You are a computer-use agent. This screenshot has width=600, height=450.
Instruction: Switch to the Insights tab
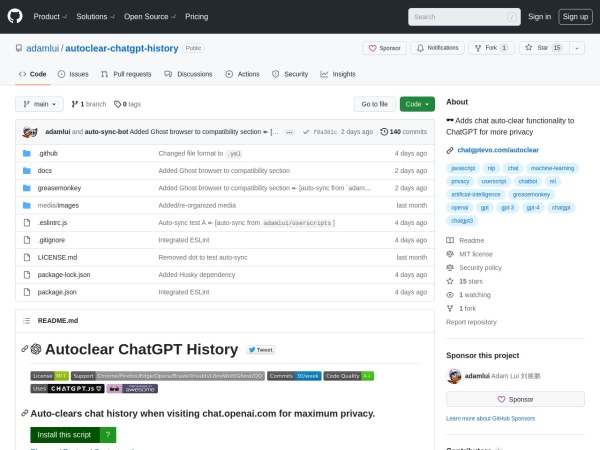tap(338, 74)
